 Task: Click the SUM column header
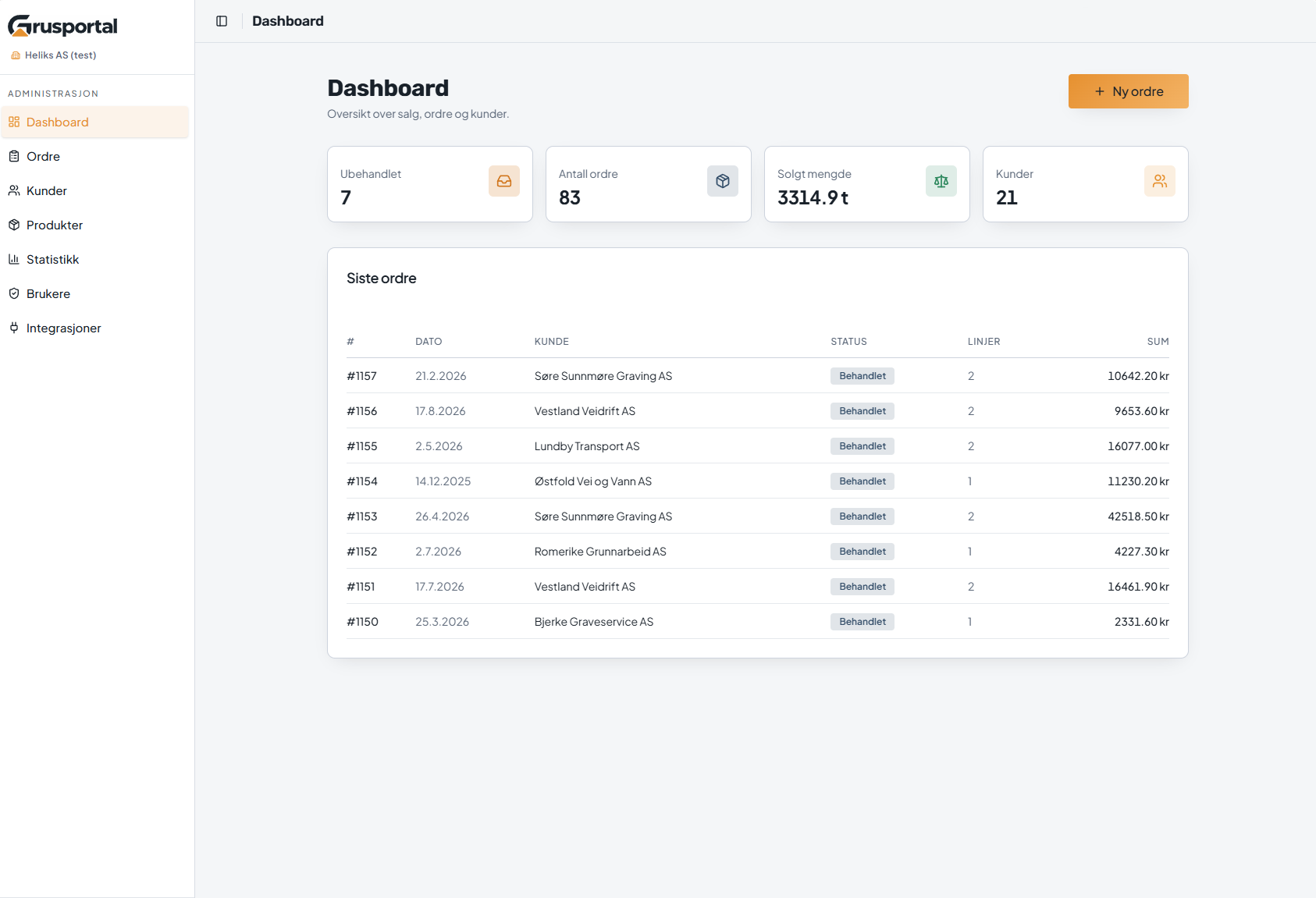tap(1158, 342)
